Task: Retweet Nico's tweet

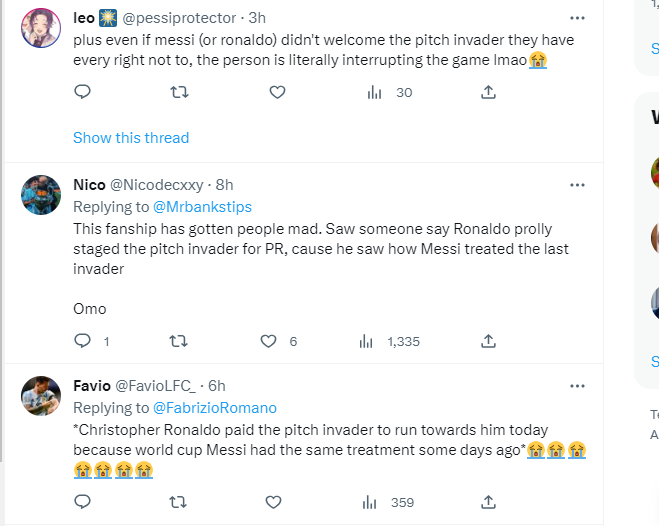Action: click(179, 341)
